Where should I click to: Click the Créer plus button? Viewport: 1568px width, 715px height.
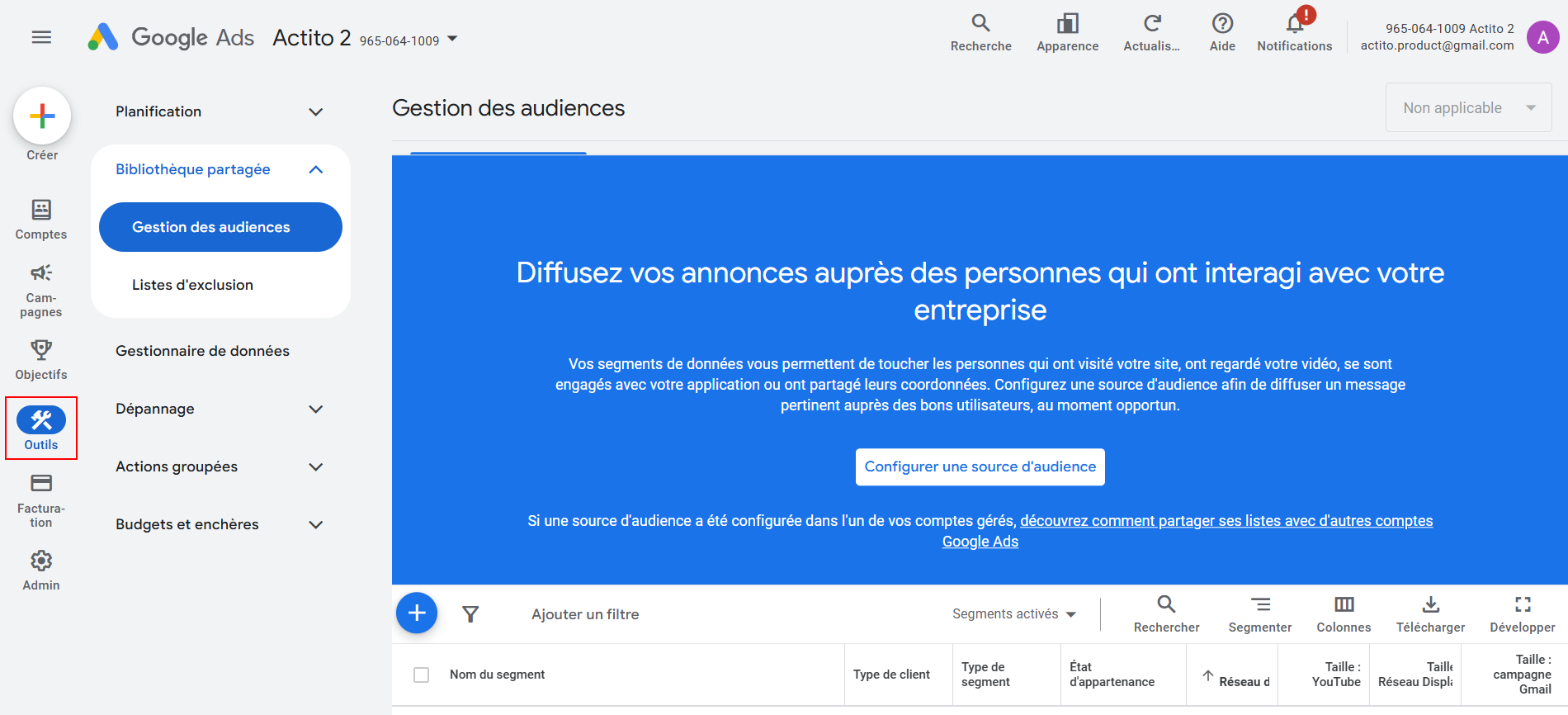[42, 116]
